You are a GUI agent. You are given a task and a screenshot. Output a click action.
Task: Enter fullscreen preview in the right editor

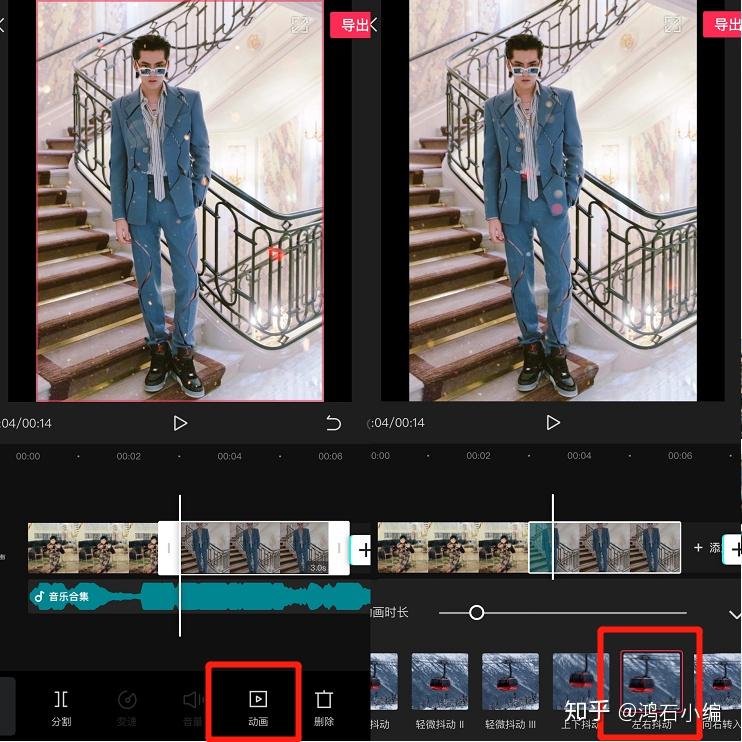tap(672, 24)
